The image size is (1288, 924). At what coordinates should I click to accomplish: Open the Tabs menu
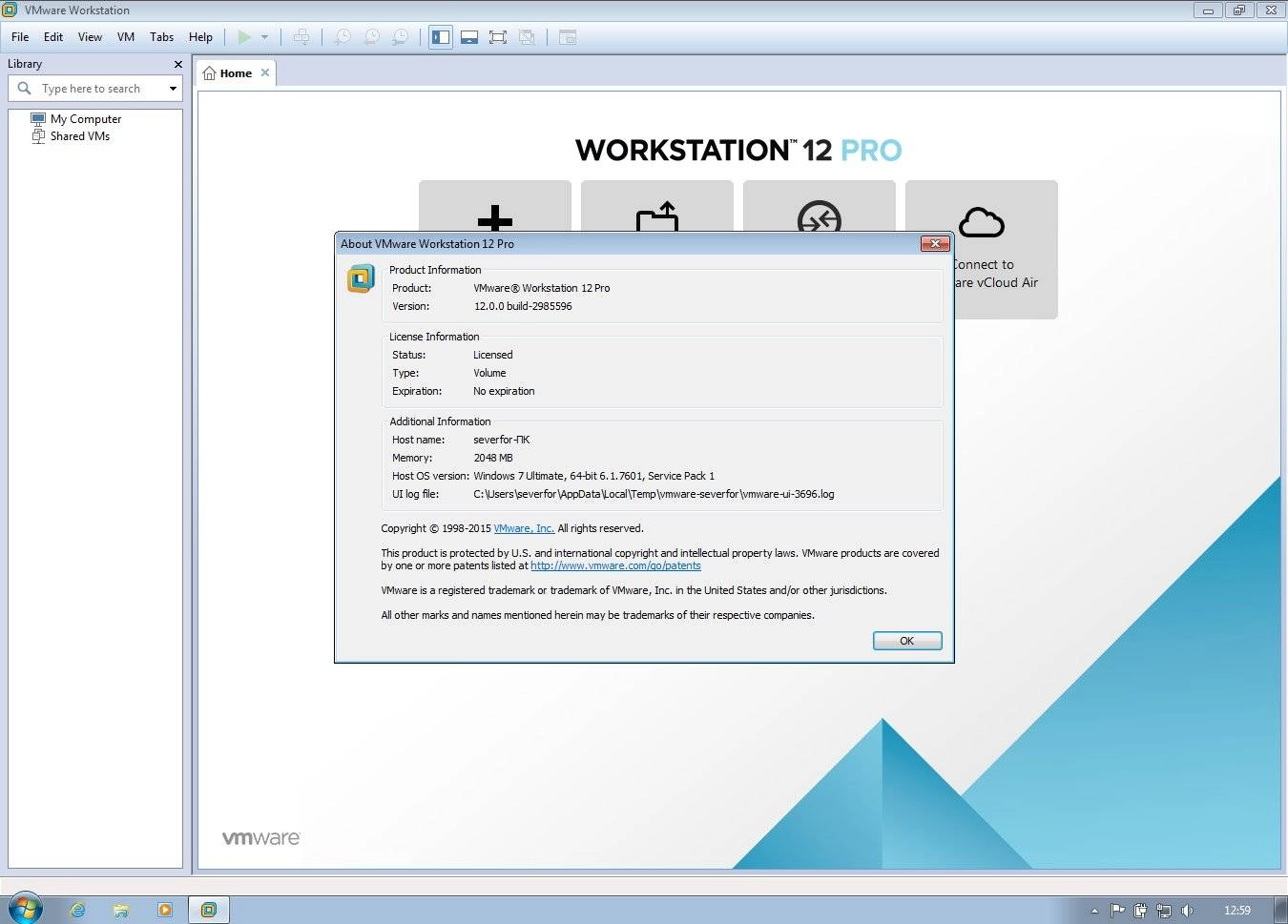tap(162, 37)
